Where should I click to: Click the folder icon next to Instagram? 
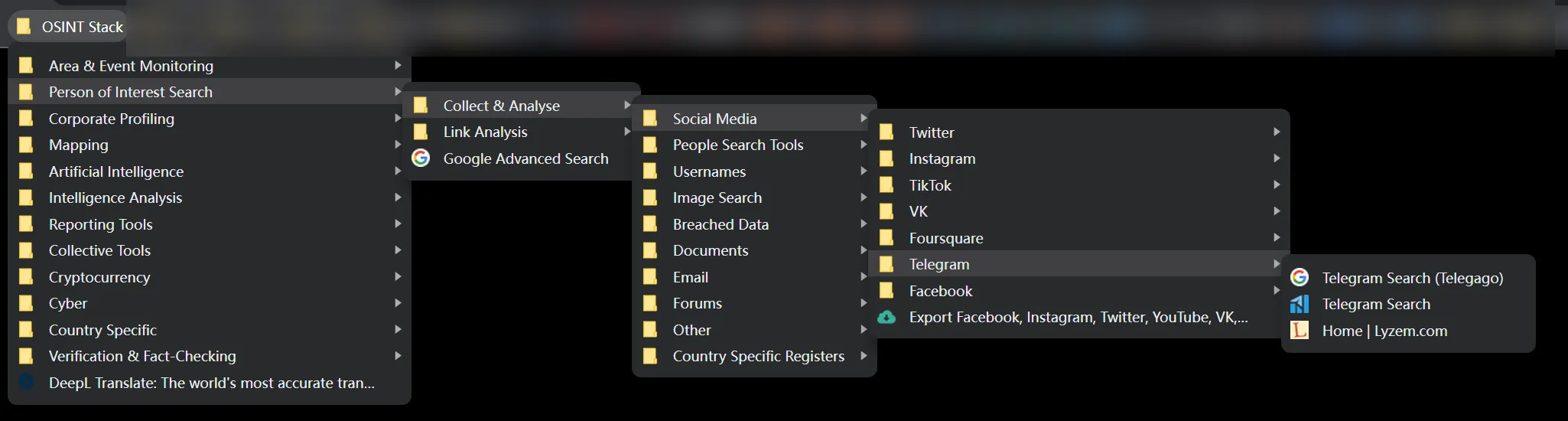coord(886,158)
